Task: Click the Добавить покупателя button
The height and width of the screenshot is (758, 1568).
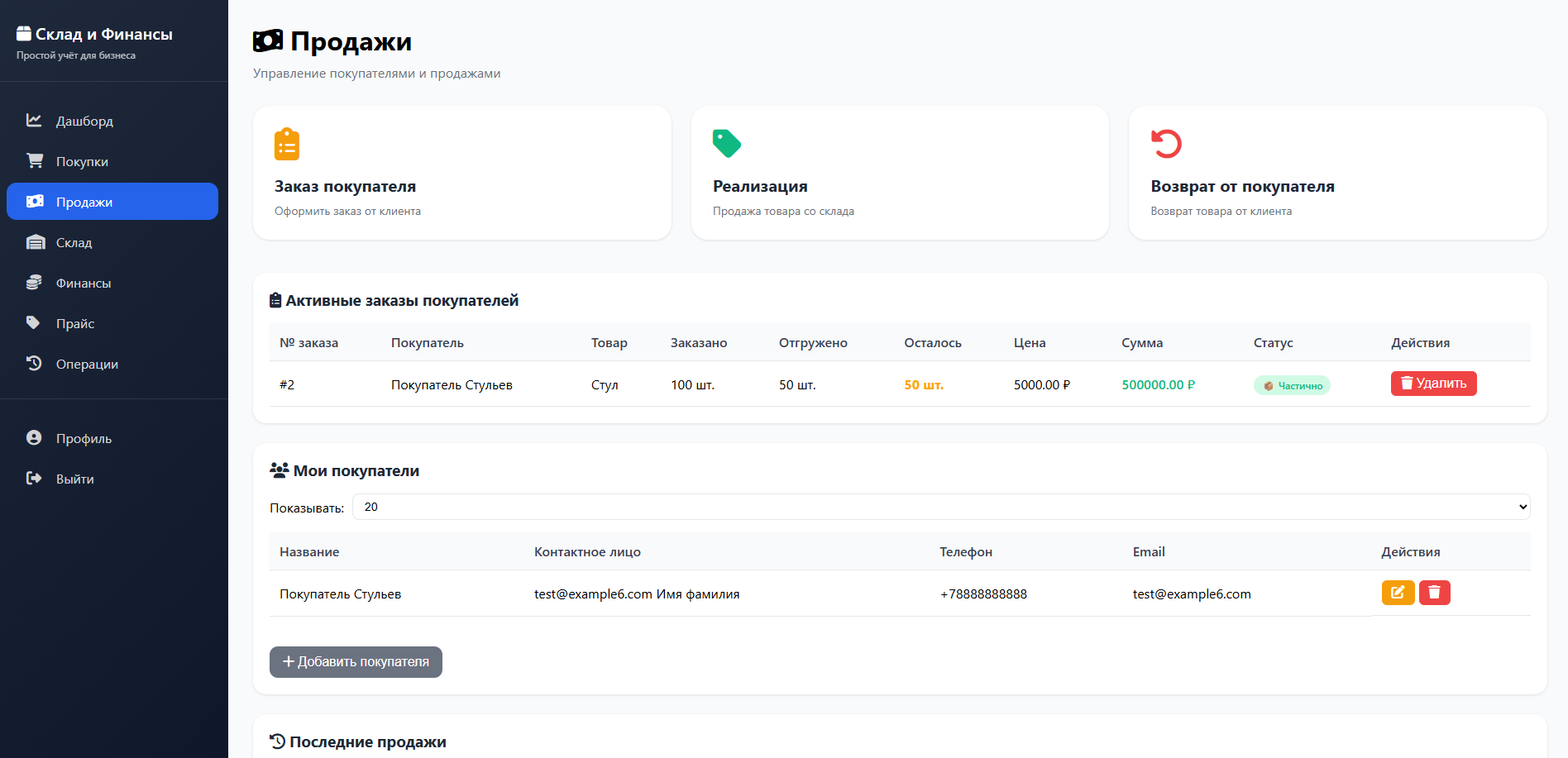Action: (356, 662)
